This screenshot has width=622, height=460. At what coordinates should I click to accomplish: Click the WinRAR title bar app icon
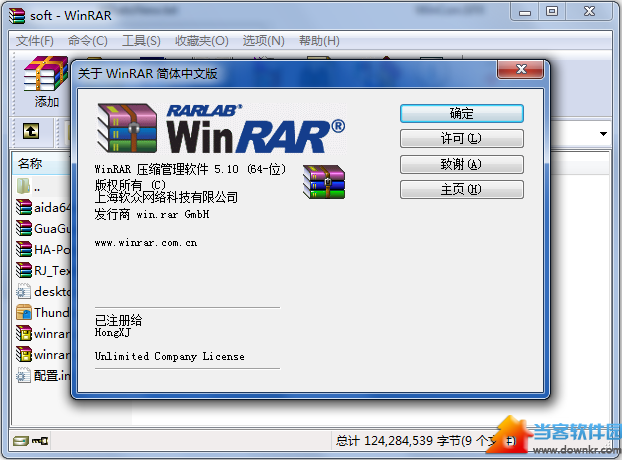(17, 16)
